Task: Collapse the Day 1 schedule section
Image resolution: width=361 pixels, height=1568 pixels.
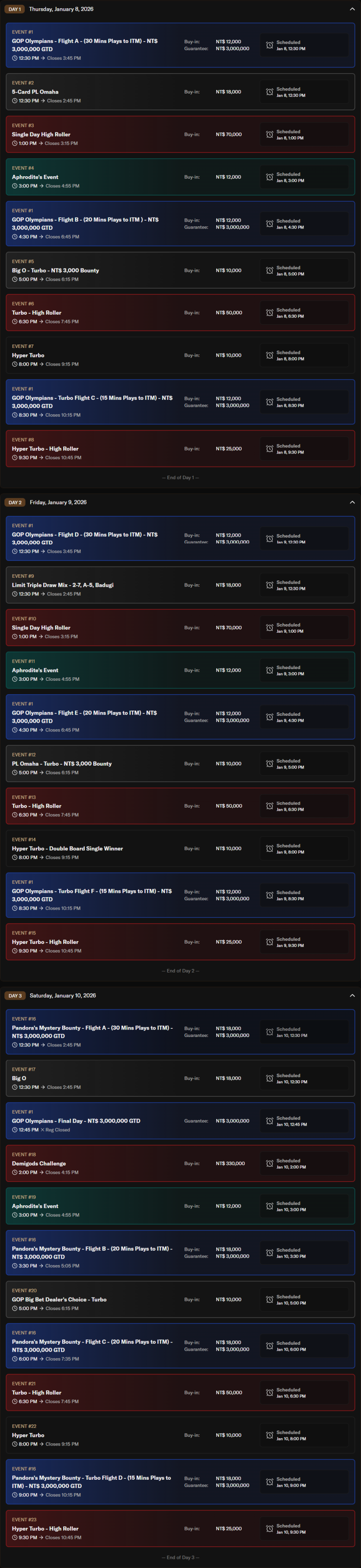Action: coord(352,9)
